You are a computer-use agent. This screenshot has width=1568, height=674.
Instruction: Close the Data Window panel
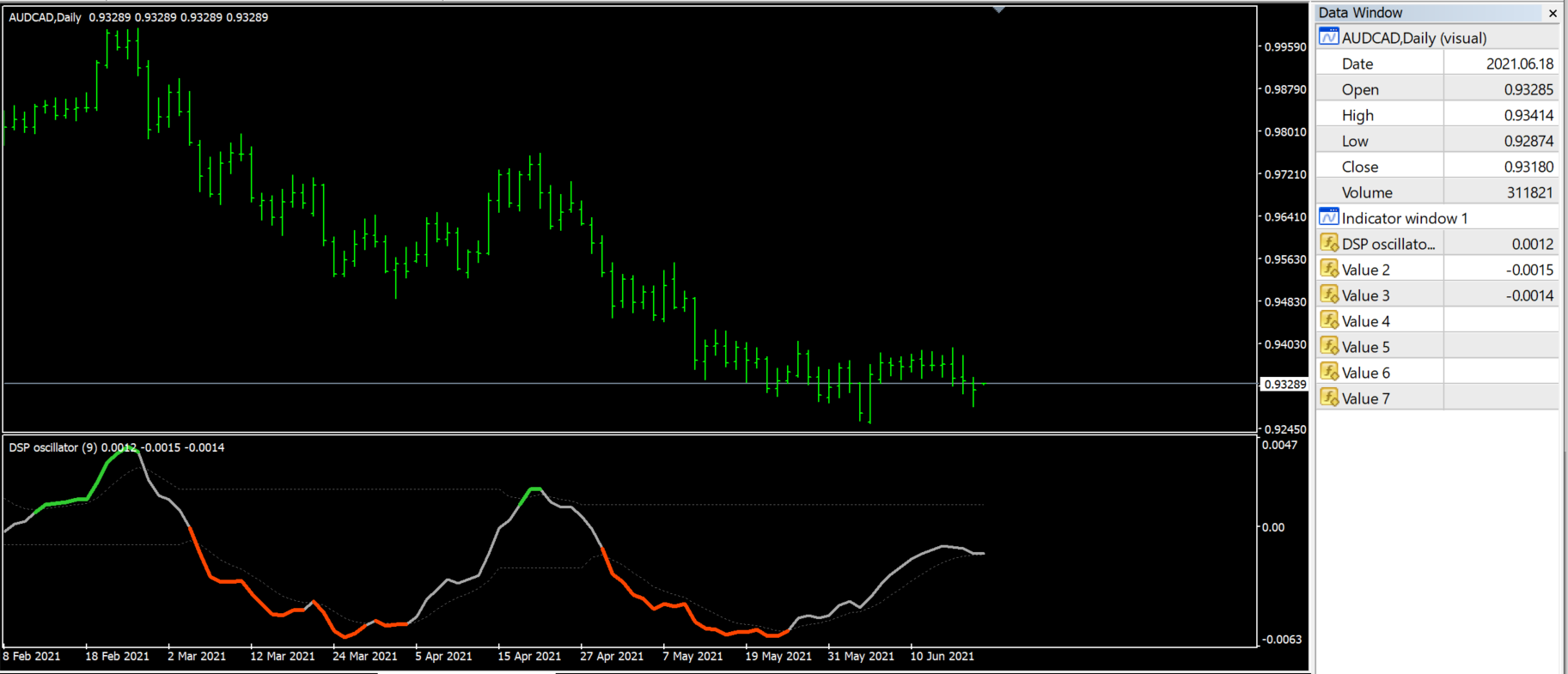[x=1552, y=13]
